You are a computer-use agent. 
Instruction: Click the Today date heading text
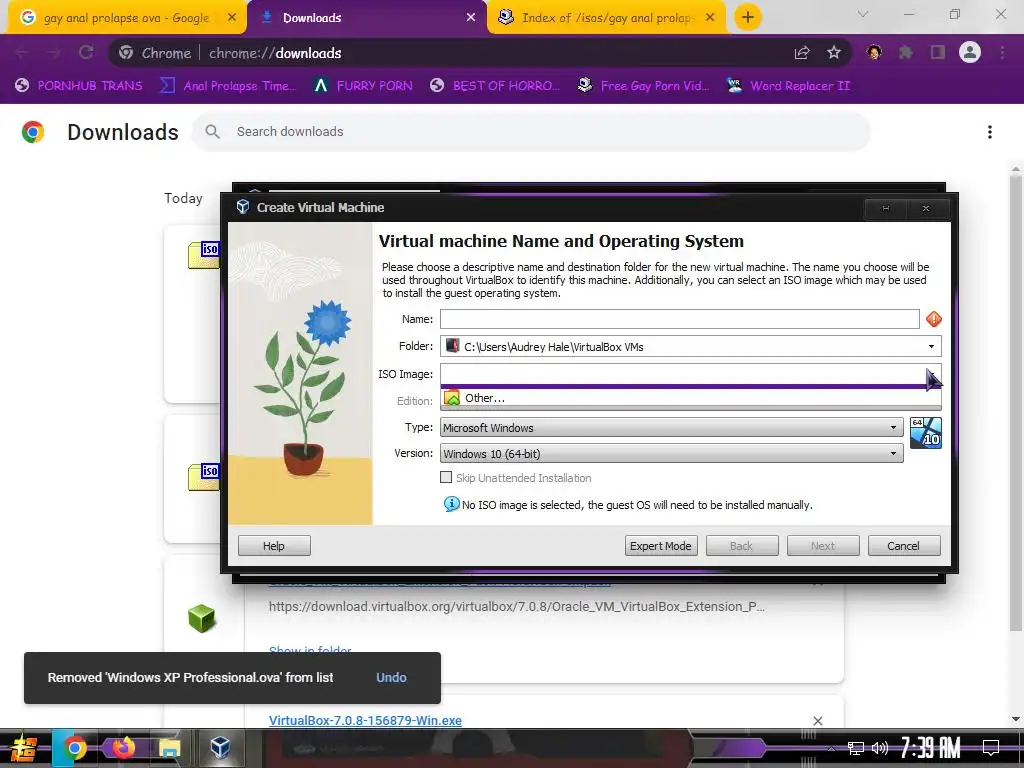point(183,198)
